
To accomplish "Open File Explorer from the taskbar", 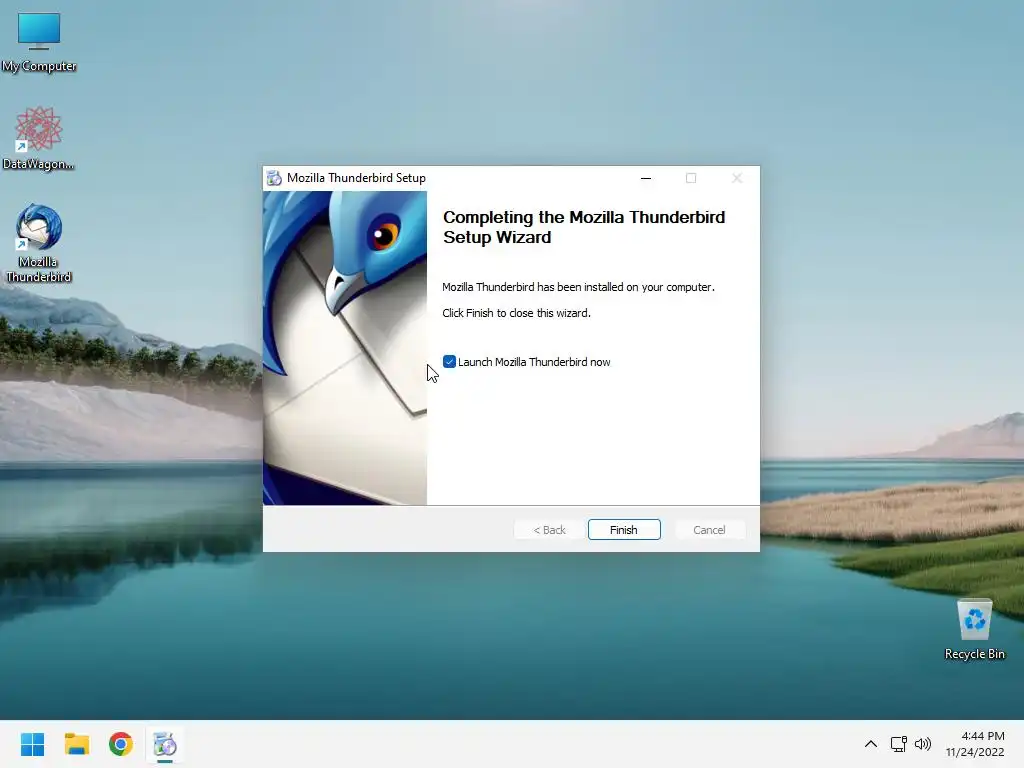I will [x=76, y=744].
